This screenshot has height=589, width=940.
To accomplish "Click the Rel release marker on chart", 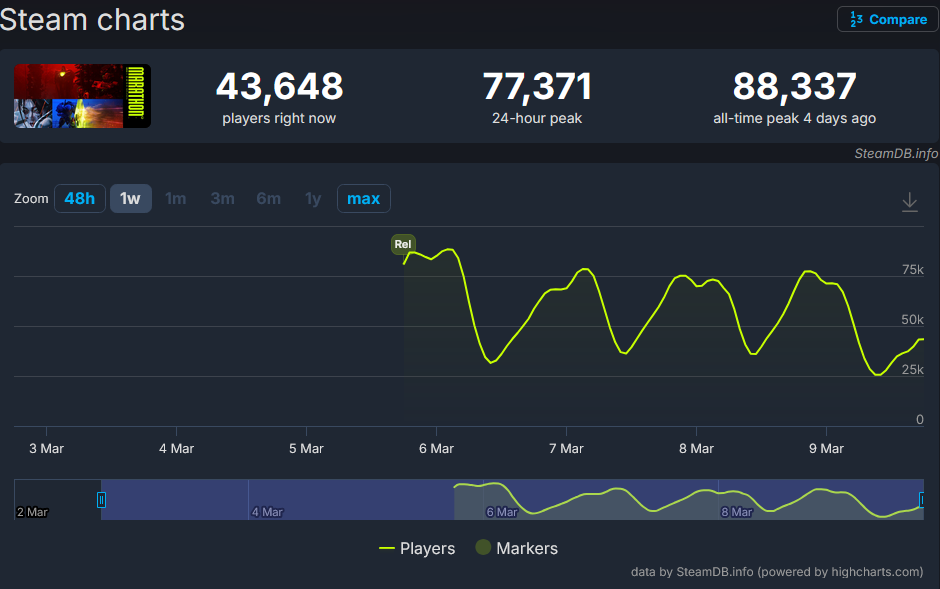I will coord(403,244).
